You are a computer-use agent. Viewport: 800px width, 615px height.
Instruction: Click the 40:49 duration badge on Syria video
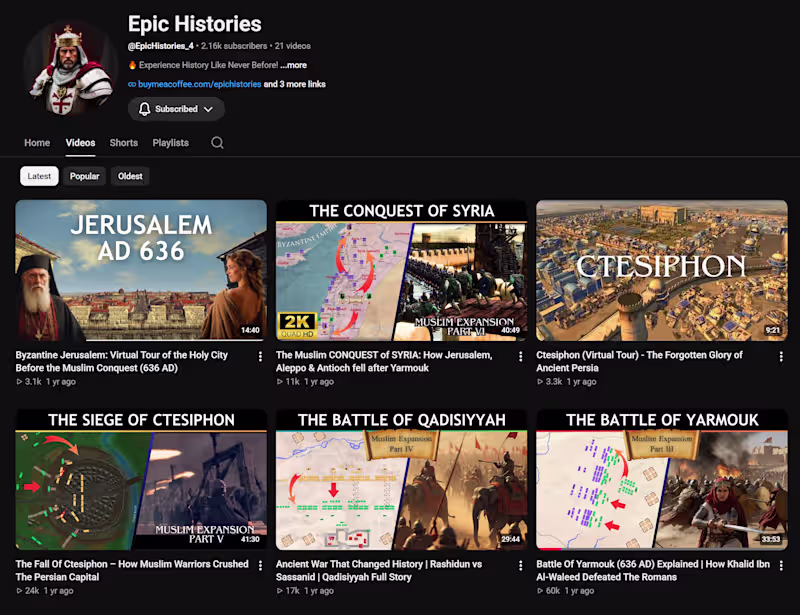(x=510, y=330)
